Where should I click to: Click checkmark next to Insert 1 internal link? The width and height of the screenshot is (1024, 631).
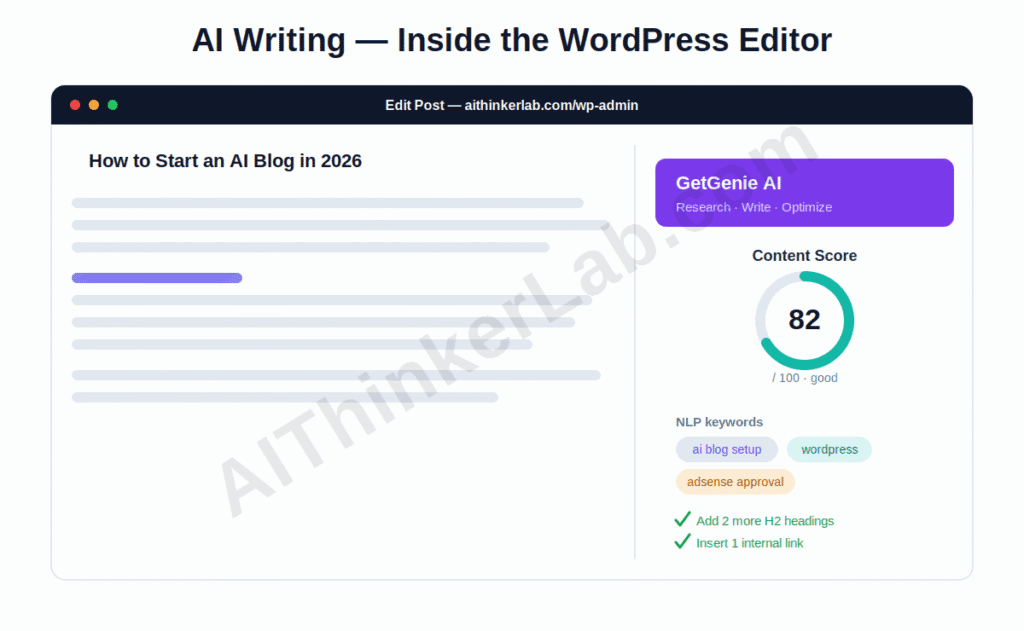point(682,542)
